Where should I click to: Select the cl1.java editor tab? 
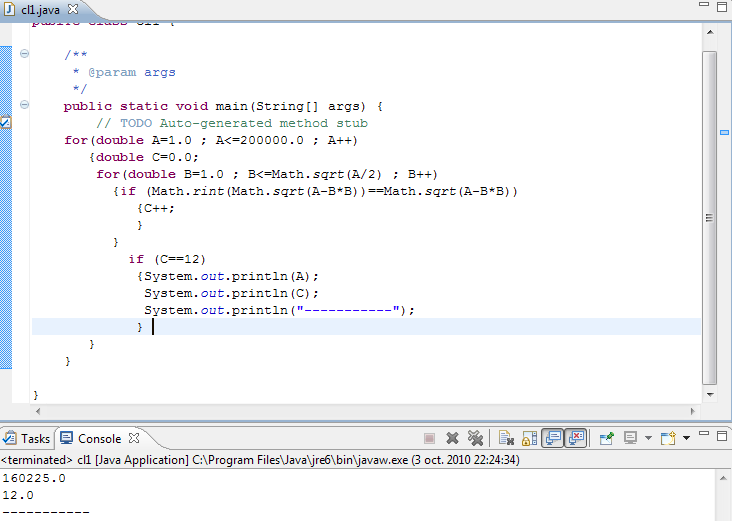(40, 8)
